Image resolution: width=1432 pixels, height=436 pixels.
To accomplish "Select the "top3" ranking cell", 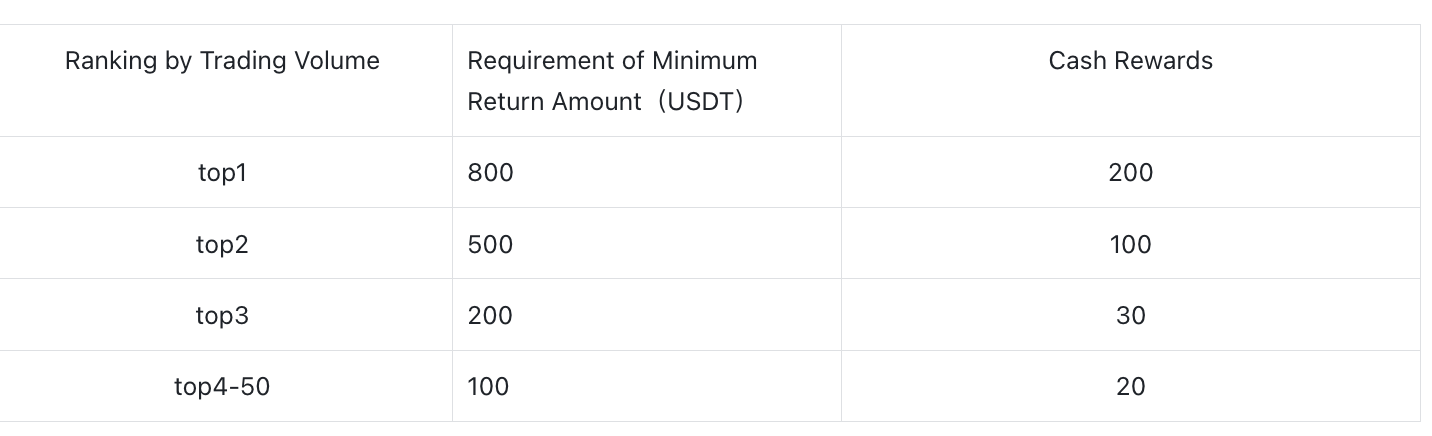I will pyautogui.click(x=222, y=316).
